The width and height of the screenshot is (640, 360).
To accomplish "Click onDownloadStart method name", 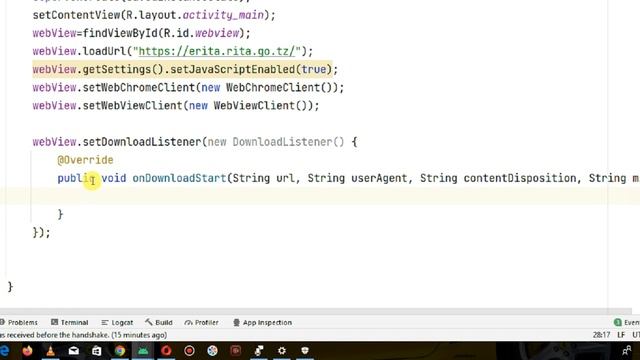I will [x=179, y=178].
